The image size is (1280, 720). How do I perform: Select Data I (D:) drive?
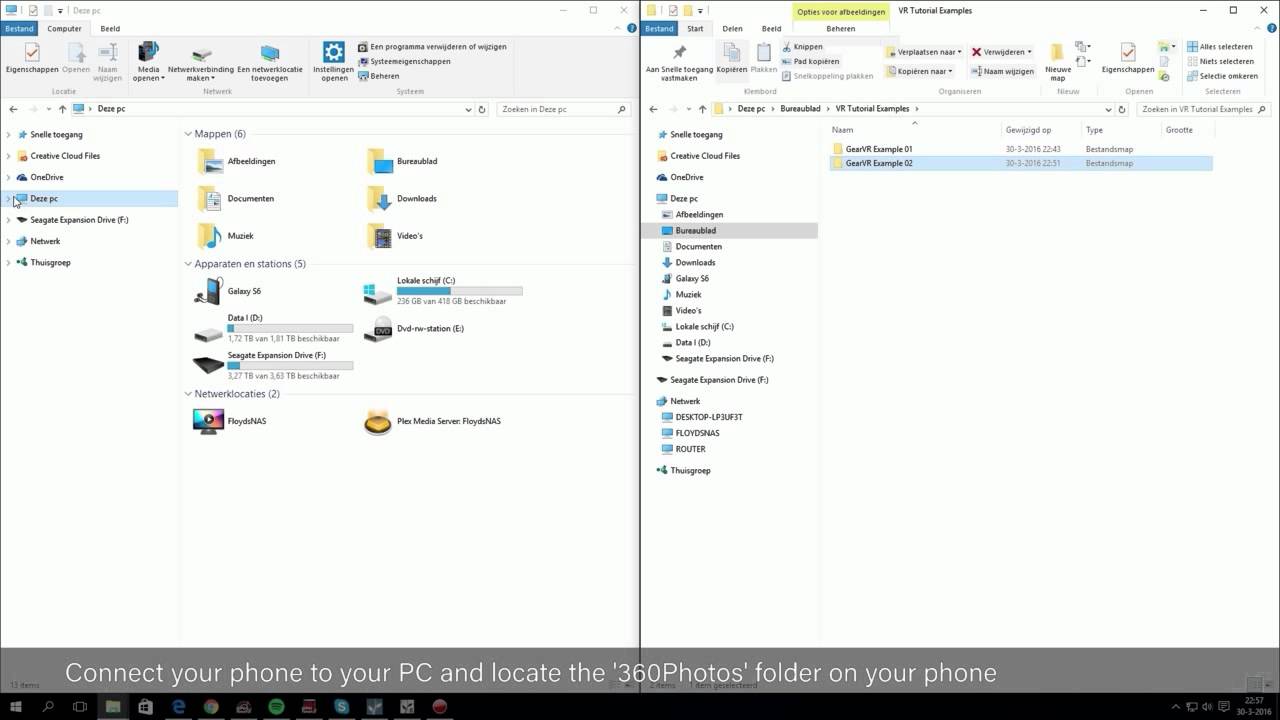pyautogui.click(x=275, y=328)
